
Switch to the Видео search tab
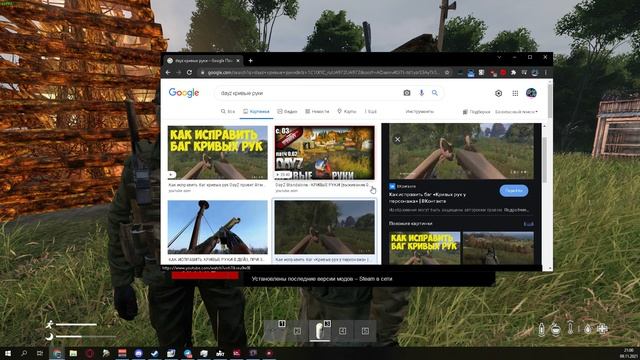pyautogui.click(x=287, y=111)
